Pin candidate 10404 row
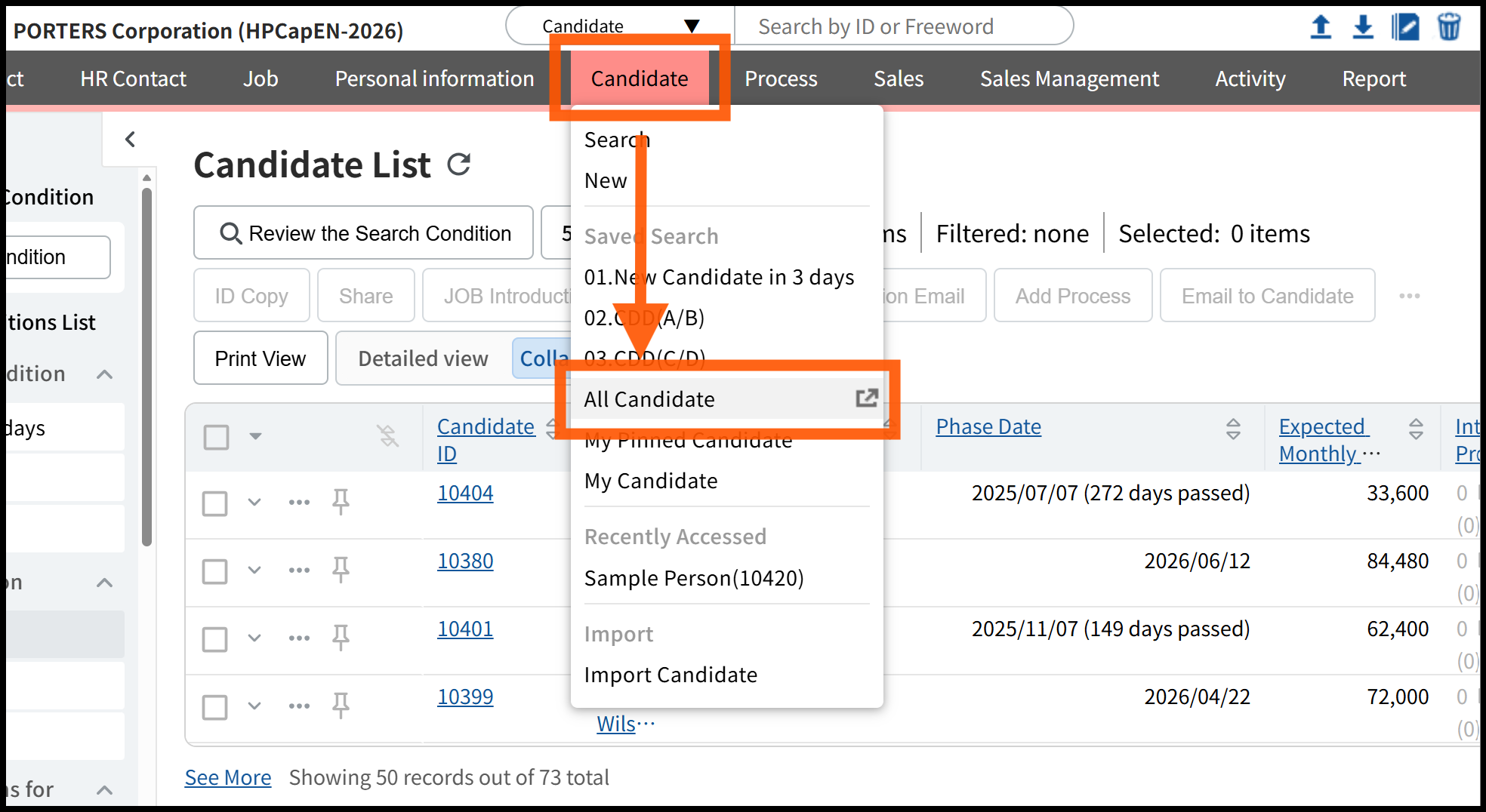Screen dimensions: 1486x812 tap(341, 501)
